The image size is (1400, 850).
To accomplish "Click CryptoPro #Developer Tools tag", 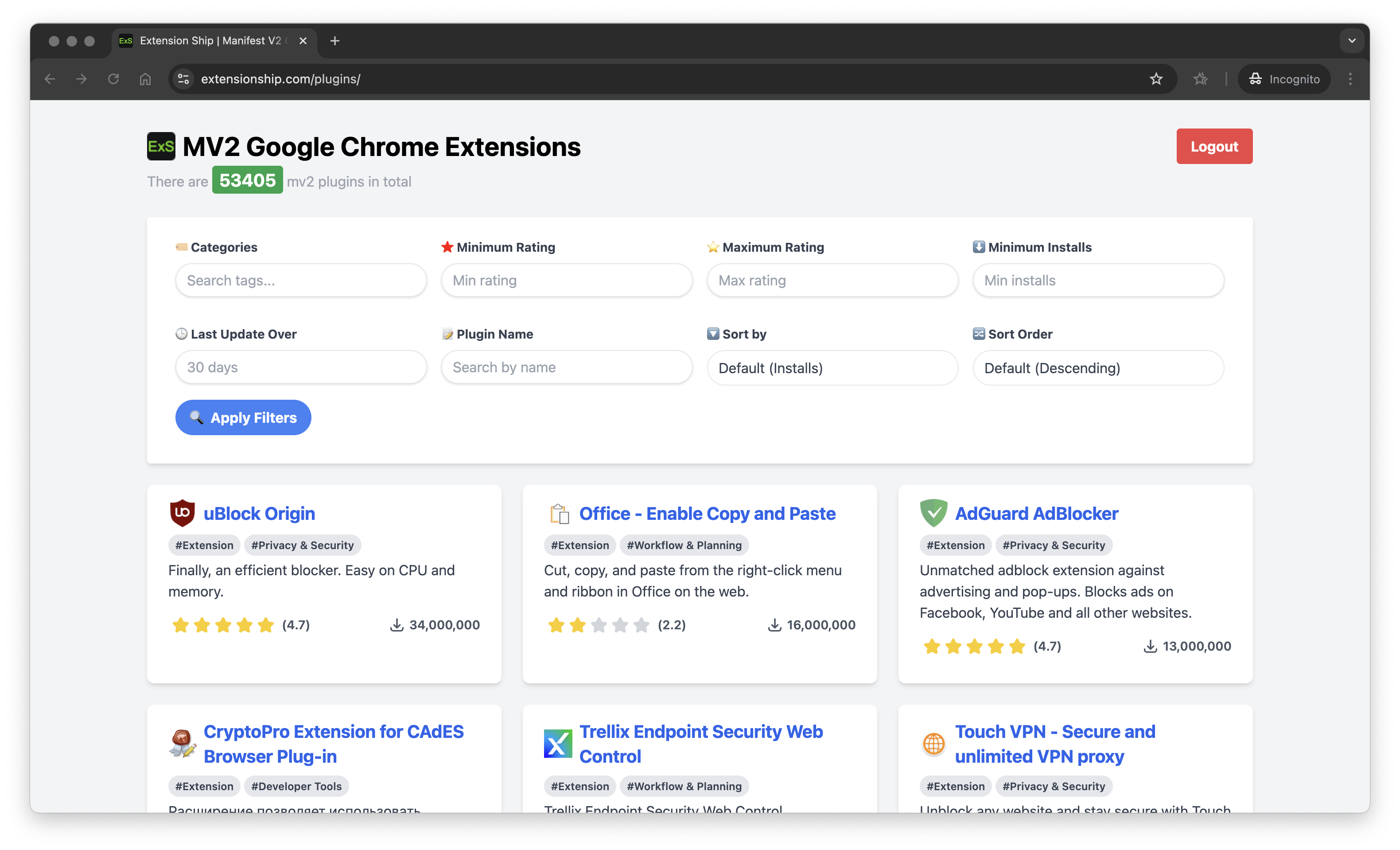I will click(296, 786).
